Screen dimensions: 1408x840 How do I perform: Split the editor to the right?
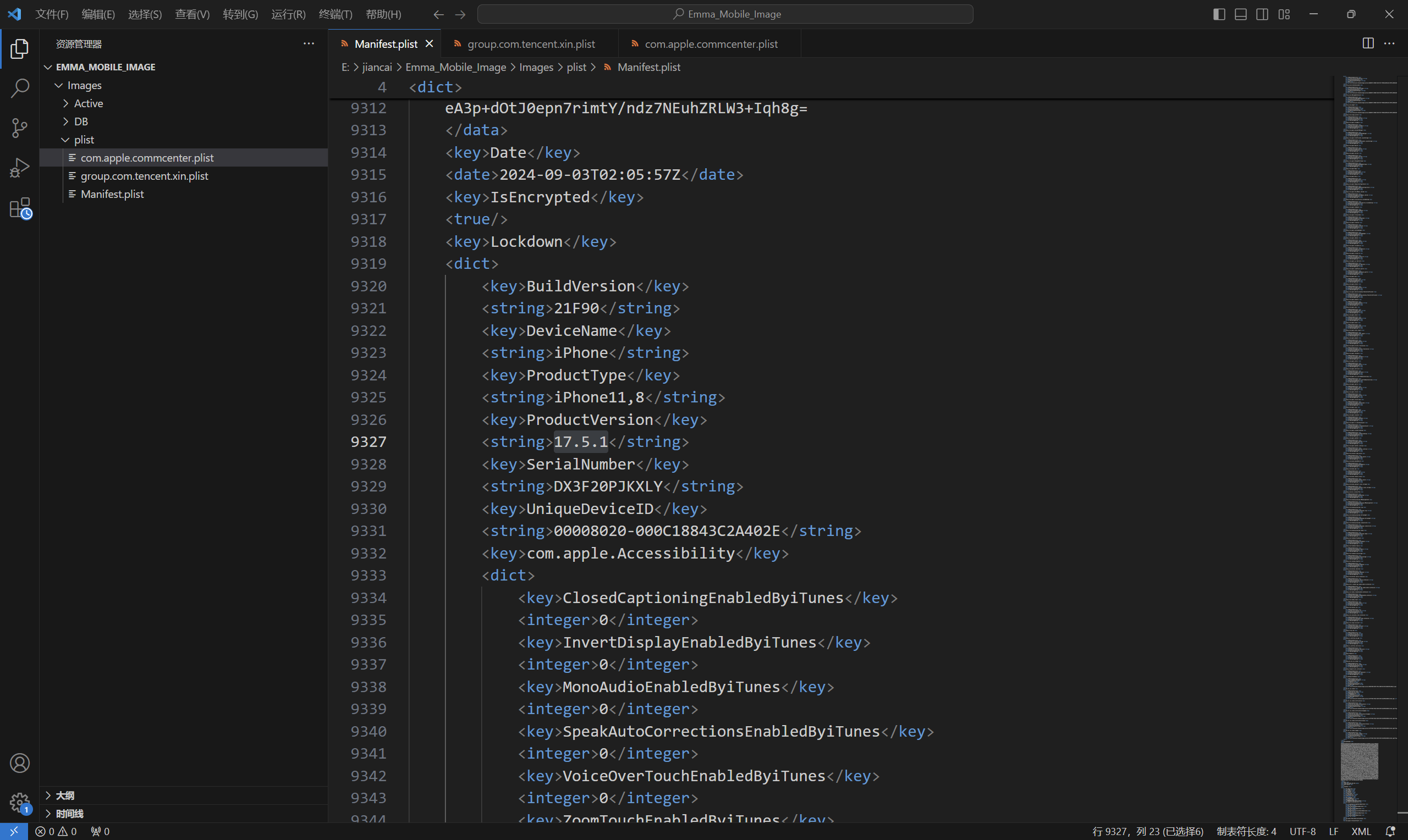coord(1368,43)
